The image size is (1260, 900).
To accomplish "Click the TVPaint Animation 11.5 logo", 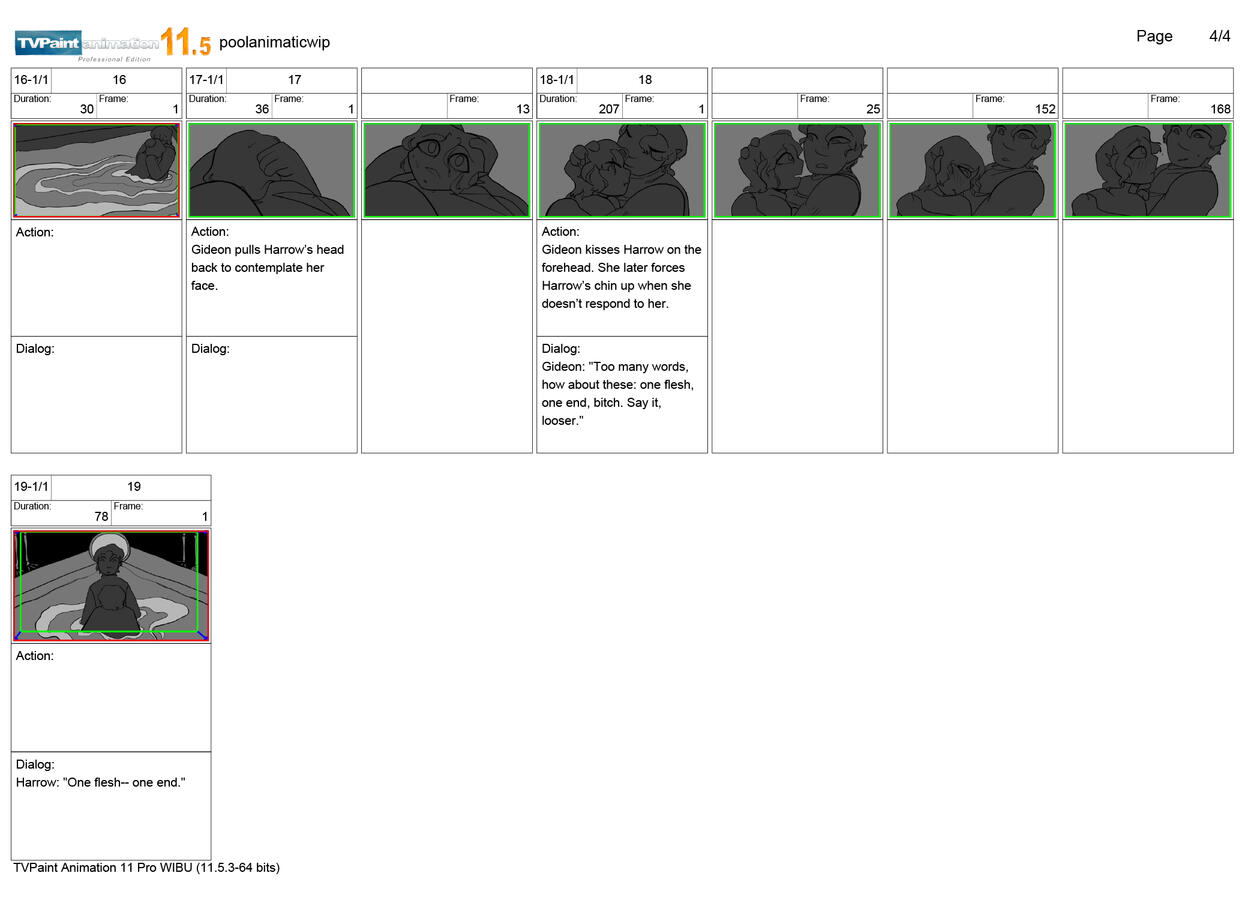I will [x=112, y=43].
